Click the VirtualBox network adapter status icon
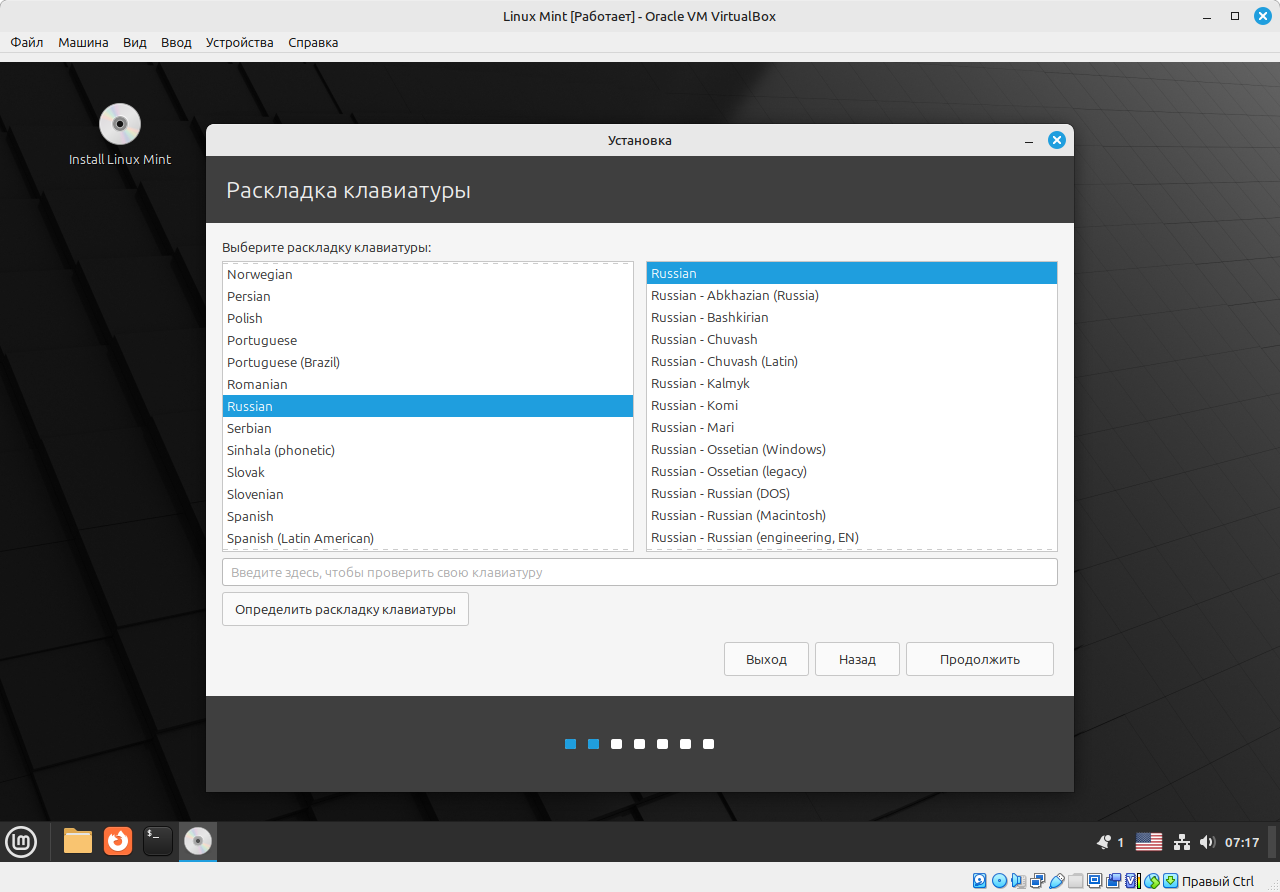 (1037, 881)
